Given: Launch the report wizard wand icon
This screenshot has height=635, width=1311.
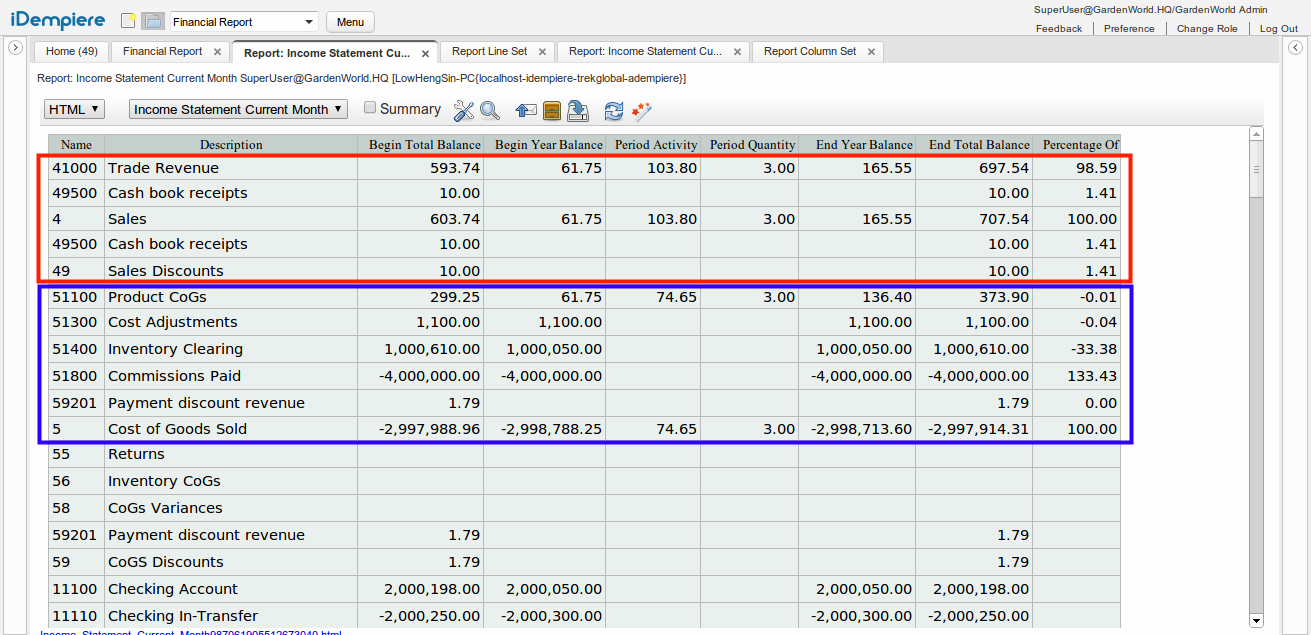Looking at the screenshot, I should pos(640,111).
